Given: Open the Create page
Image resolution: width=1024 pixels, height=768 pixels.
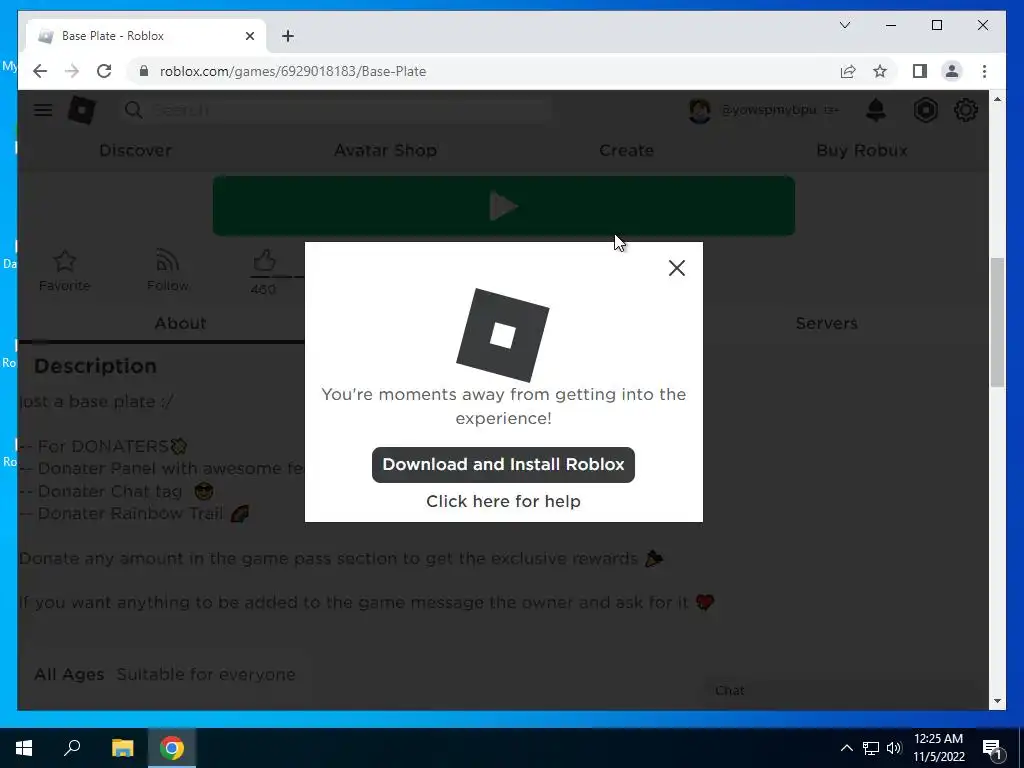Looking at the screenshot, I should 626,150.
